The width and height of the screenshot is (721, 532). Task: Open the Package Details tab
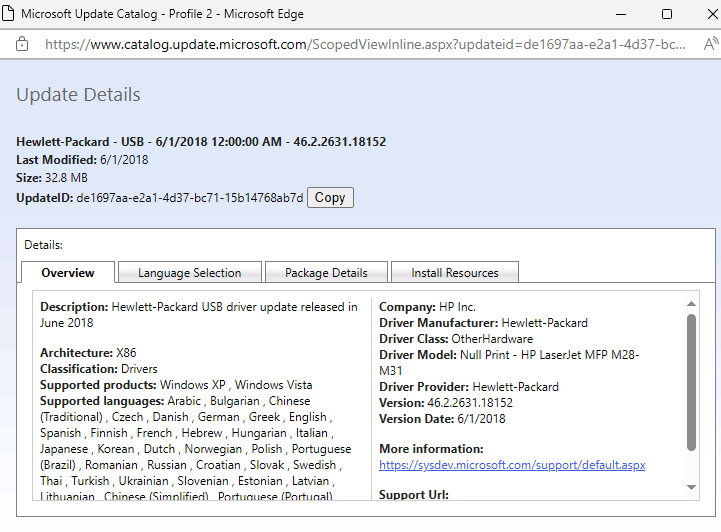pyautogui.click(x=326, y=273)
